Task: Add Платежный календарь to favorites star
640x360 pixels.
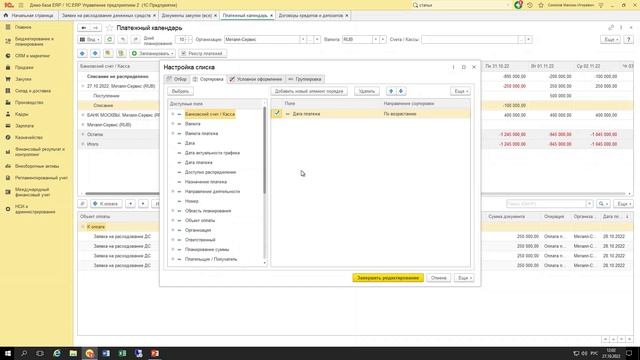Action: (x=109, y=28)
